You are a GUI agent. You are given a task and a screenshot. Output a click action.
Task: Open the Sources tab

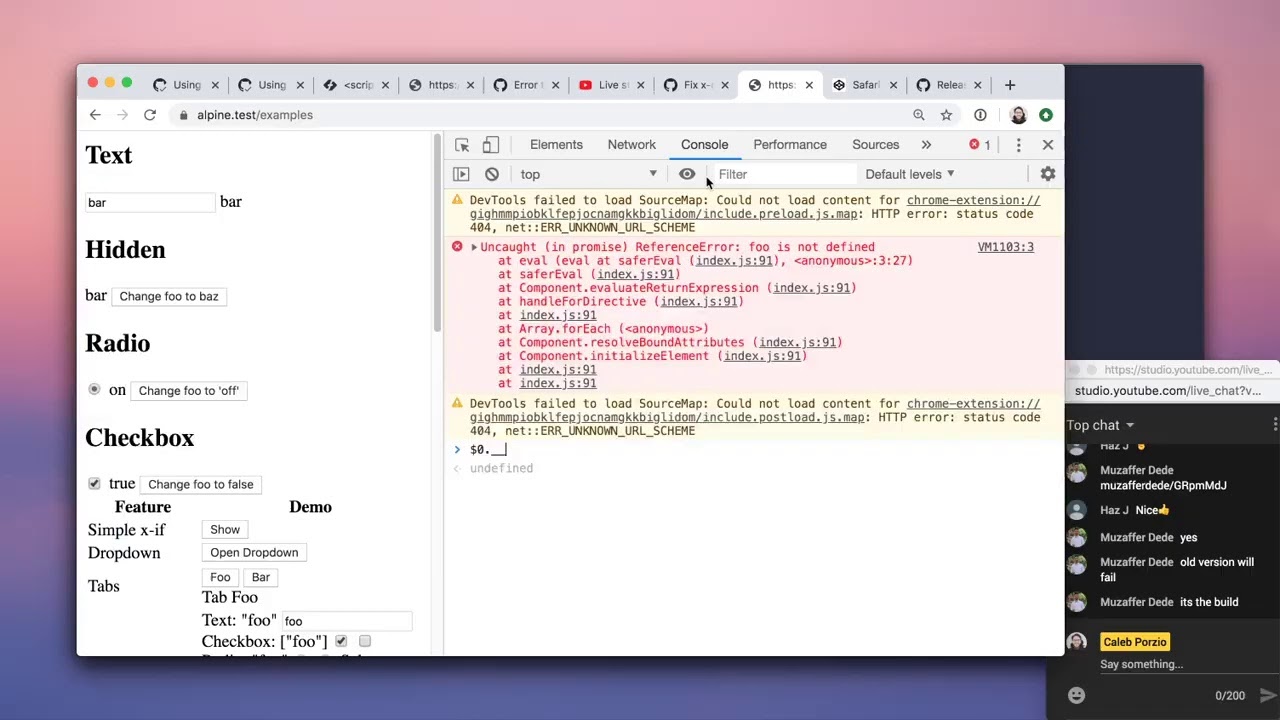point(876,145)
